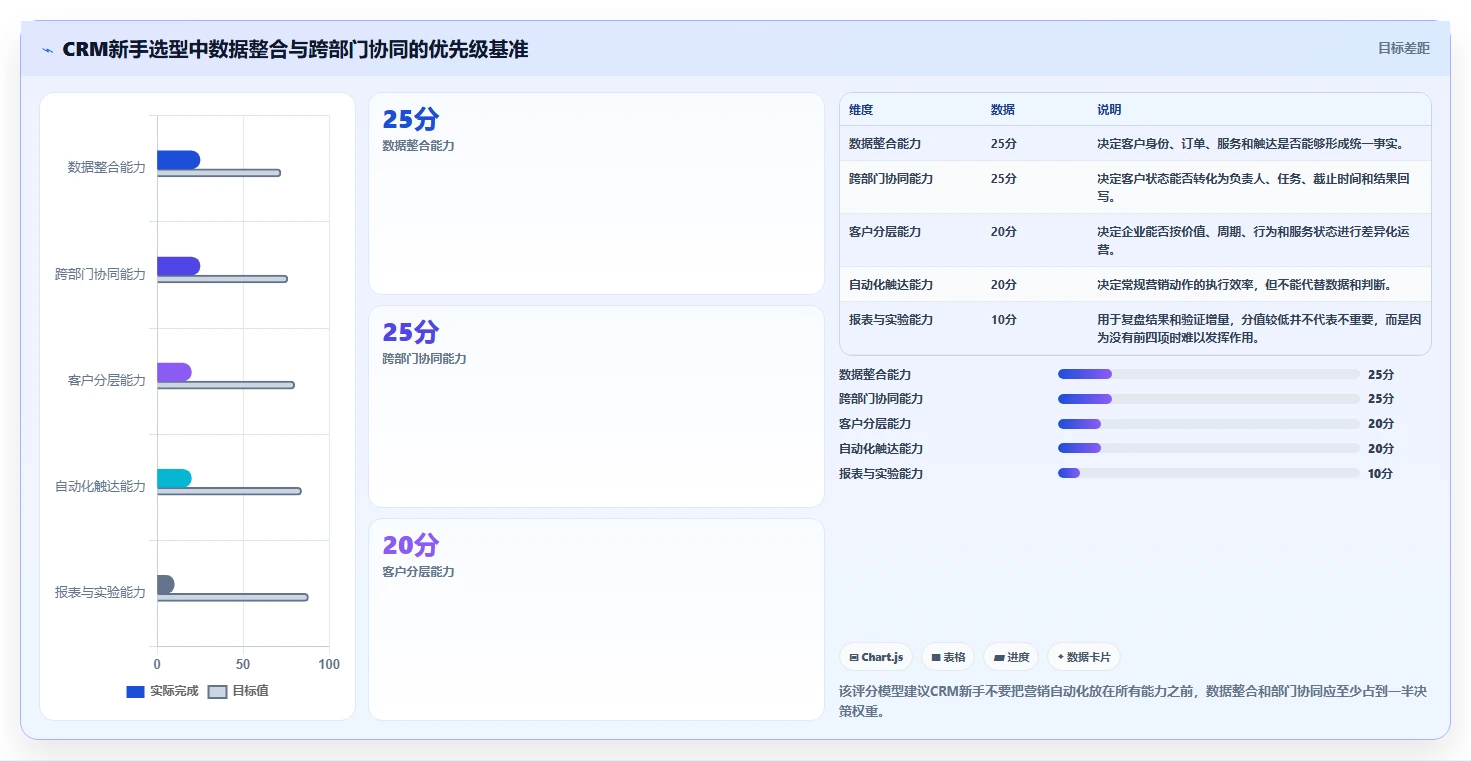Click the blue 数据整合能力 actual bar in chart

coord(178,160)
